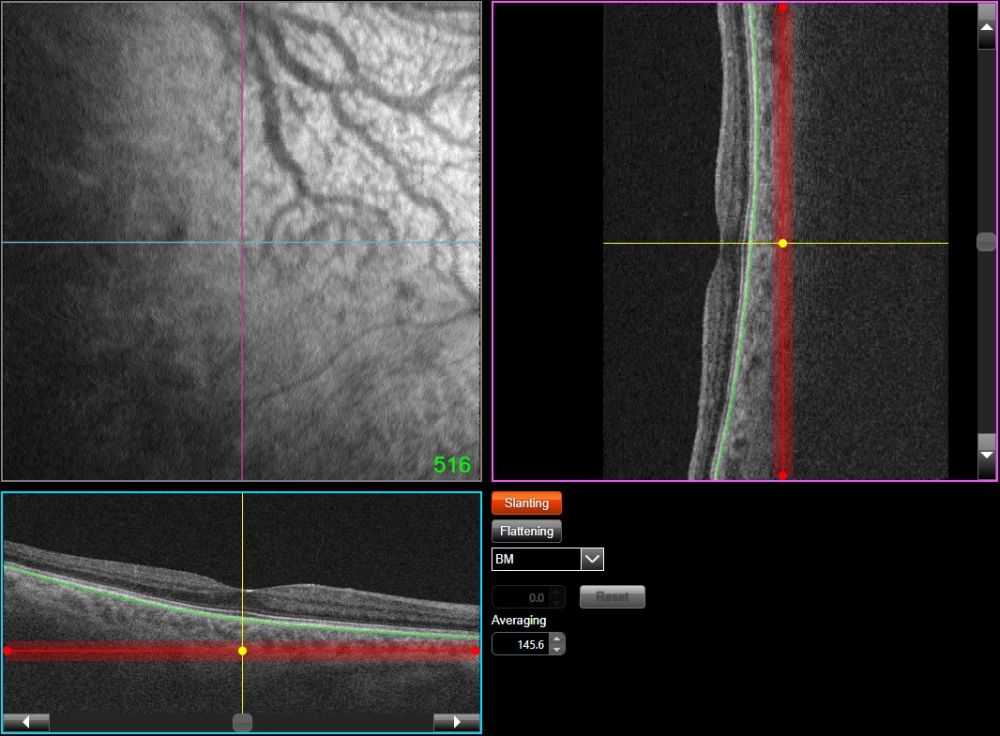Click right red endpoint handle in horizontal B-scan
Image resolution: width=1000 pixels, height=736 pixels.
click(x=475, y=650)
